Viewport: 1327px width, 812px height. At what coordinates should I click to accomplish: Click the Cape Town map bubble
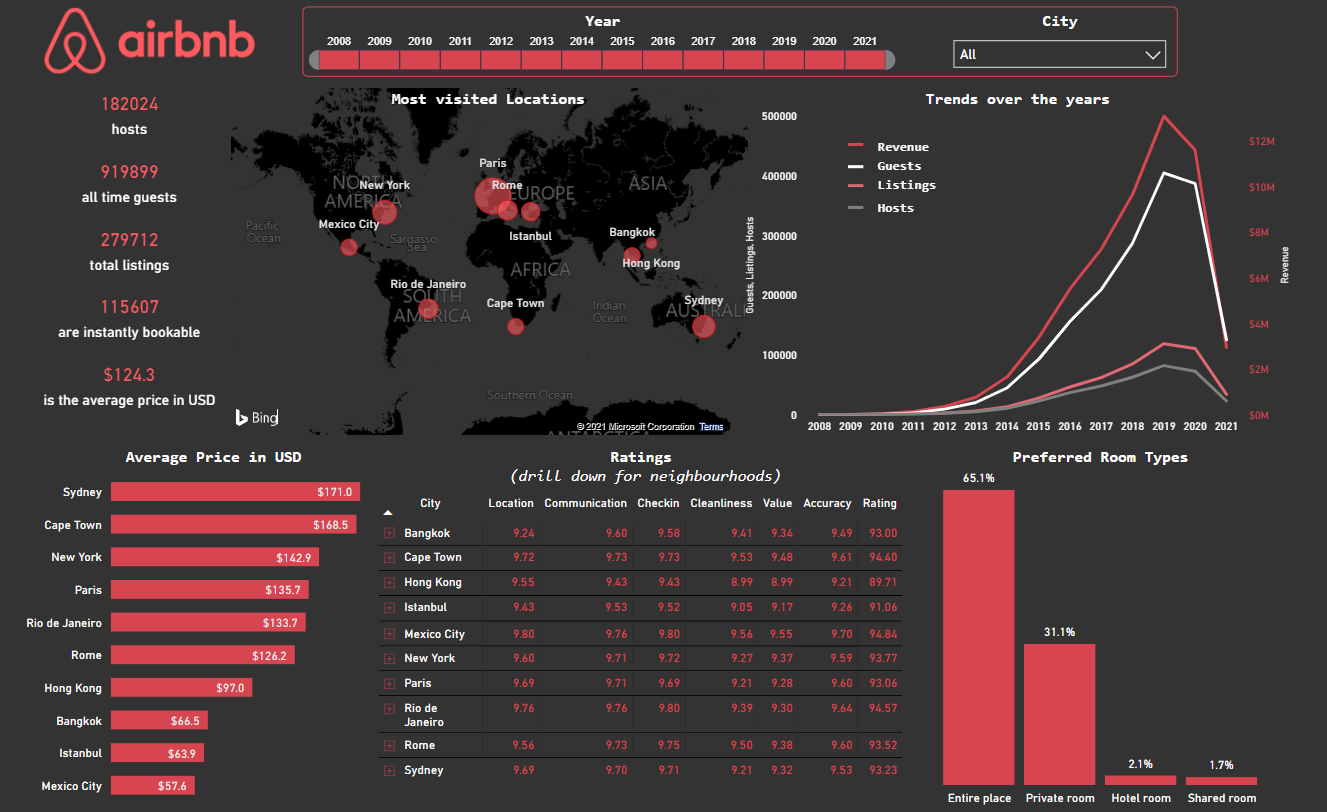516,326
